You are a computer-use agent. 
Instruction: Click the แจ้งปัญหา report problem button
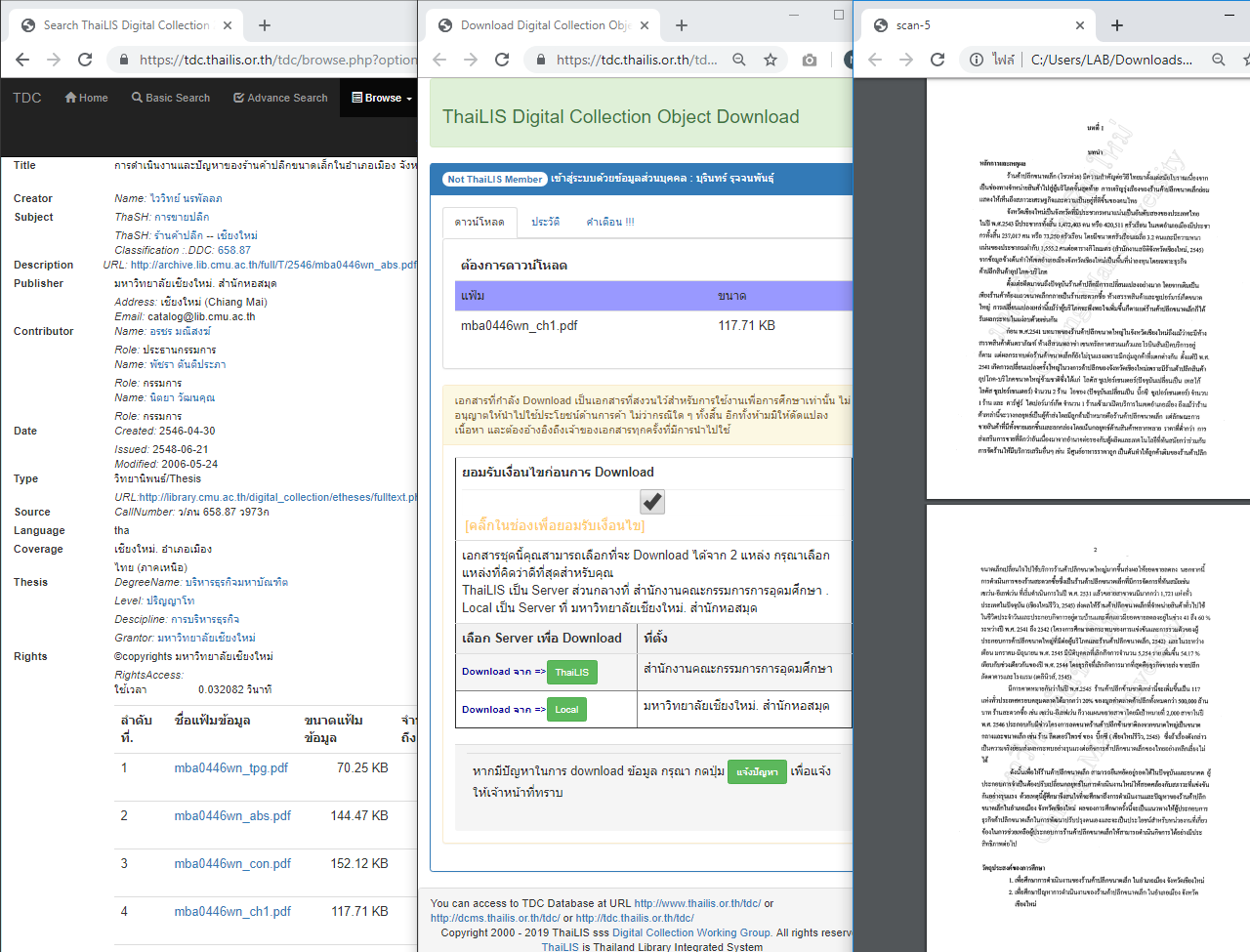[757, 772]
